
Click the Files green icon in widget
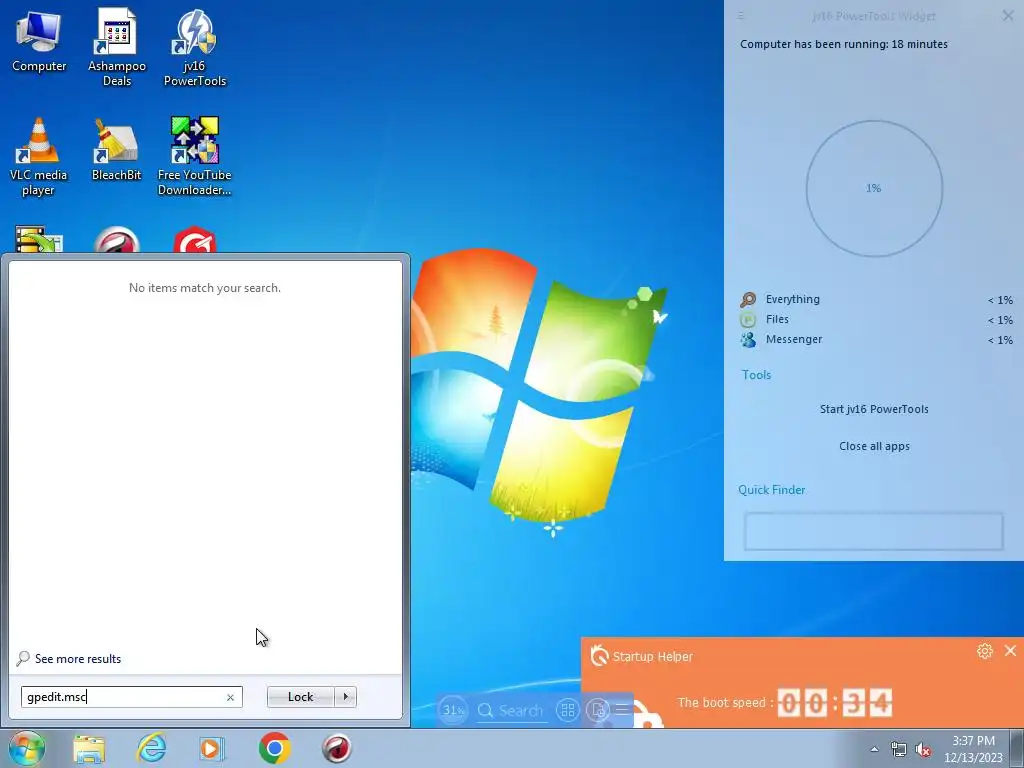coord(748,319)
